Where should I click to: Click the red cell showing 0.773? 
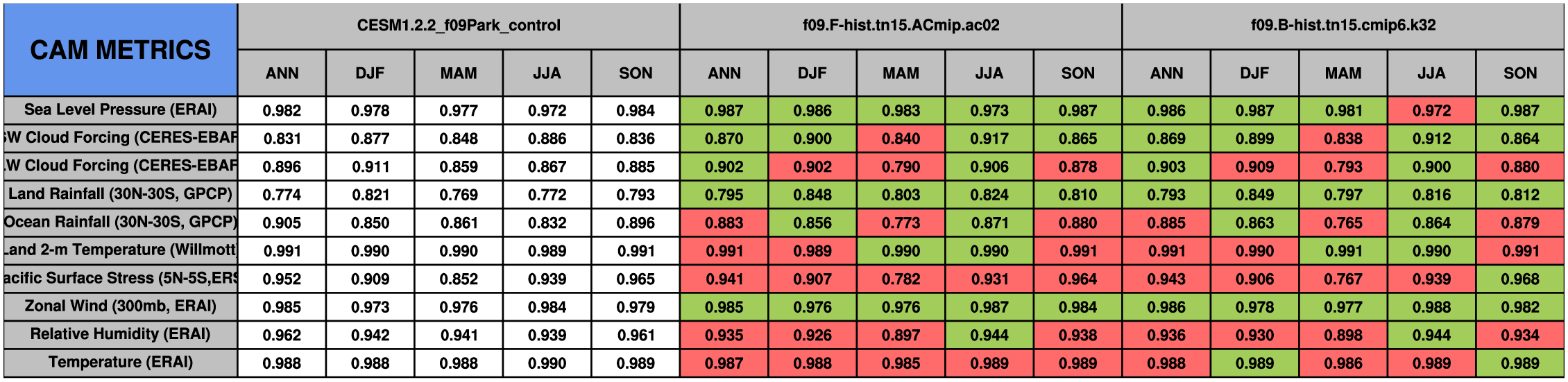pos(901,223)
